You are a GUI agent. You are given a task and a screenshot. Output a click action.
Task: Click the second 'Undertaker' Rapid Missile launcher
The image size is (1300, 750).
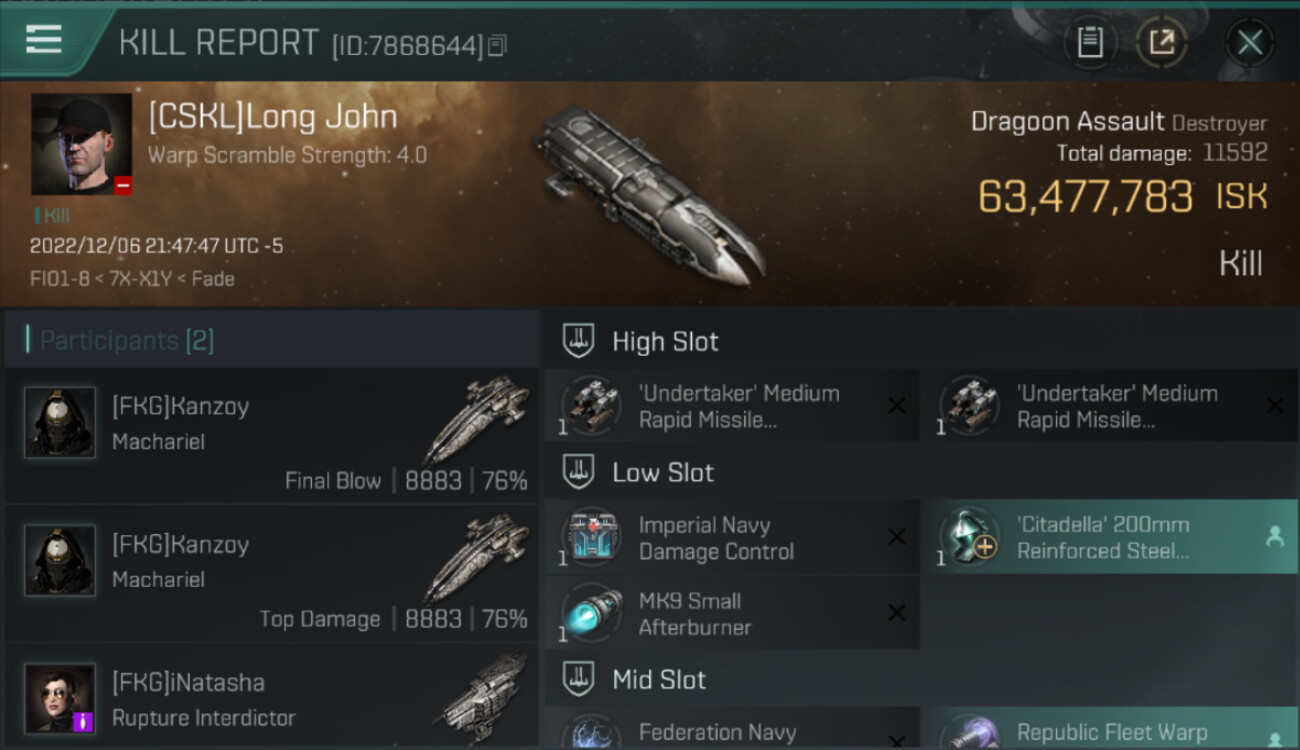pos(1110,406)
